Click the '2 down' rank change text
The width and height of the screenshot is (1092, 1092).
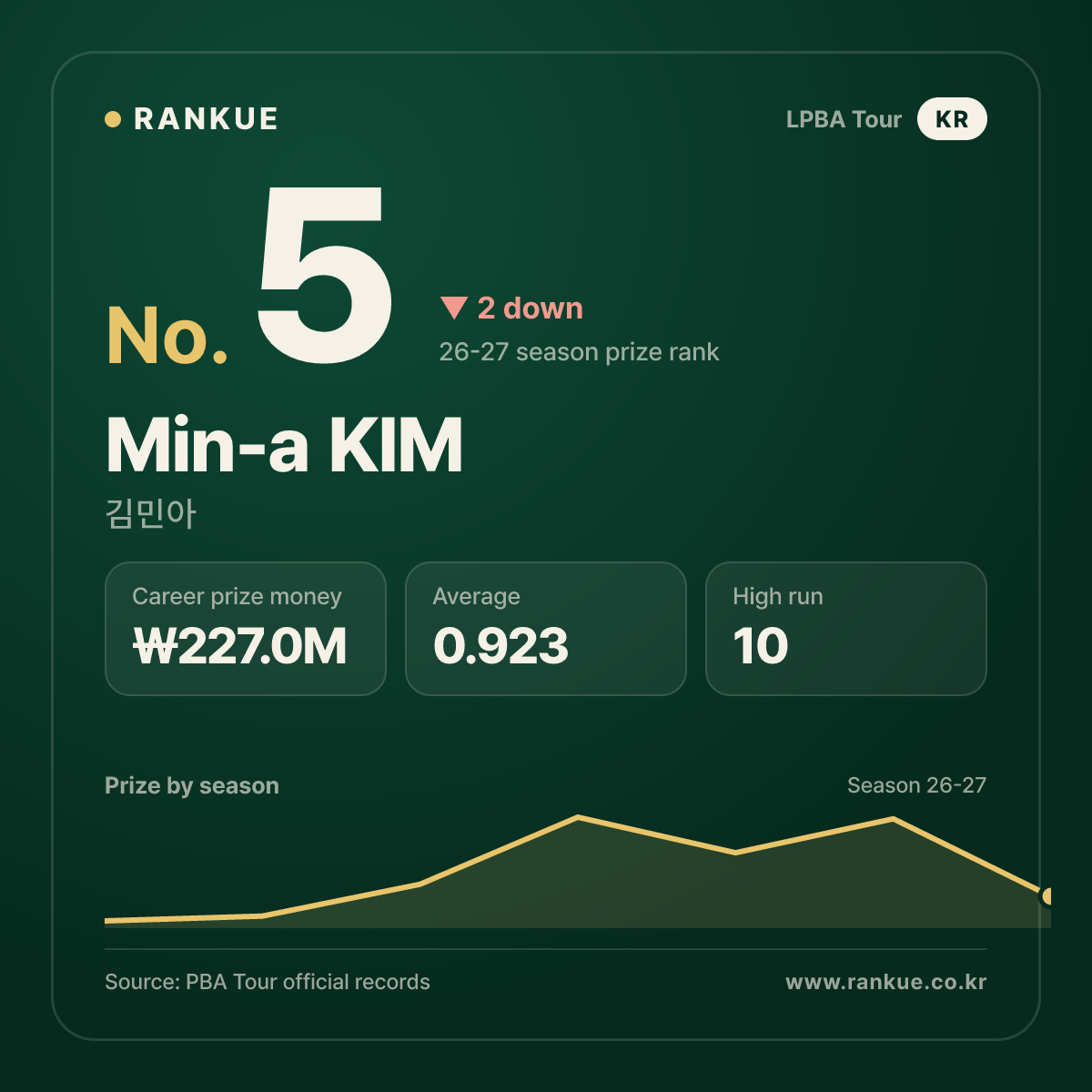click(x=530, y=308)
